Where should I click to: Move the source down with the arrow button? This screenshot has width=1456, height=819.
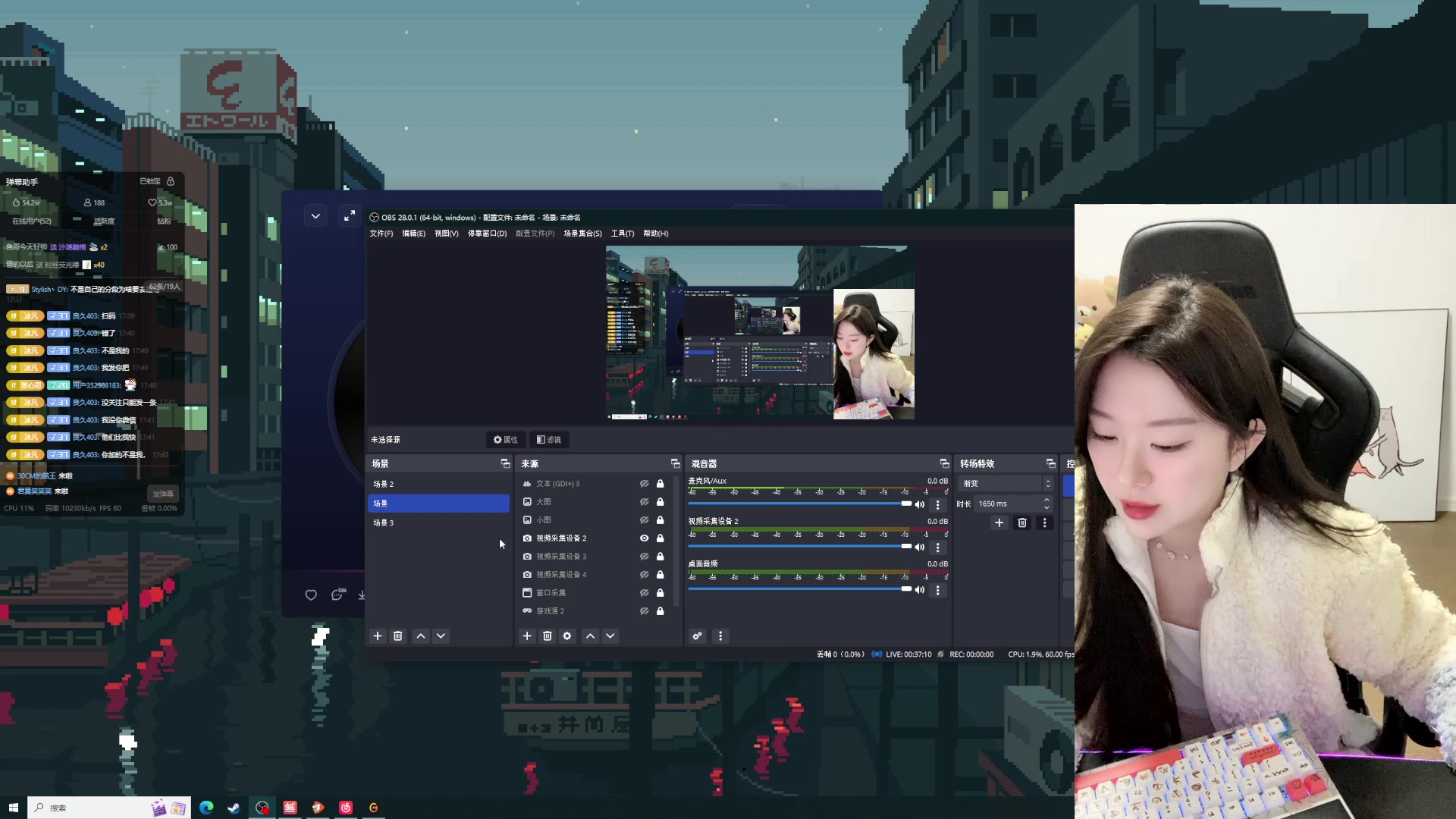[610, 636]
